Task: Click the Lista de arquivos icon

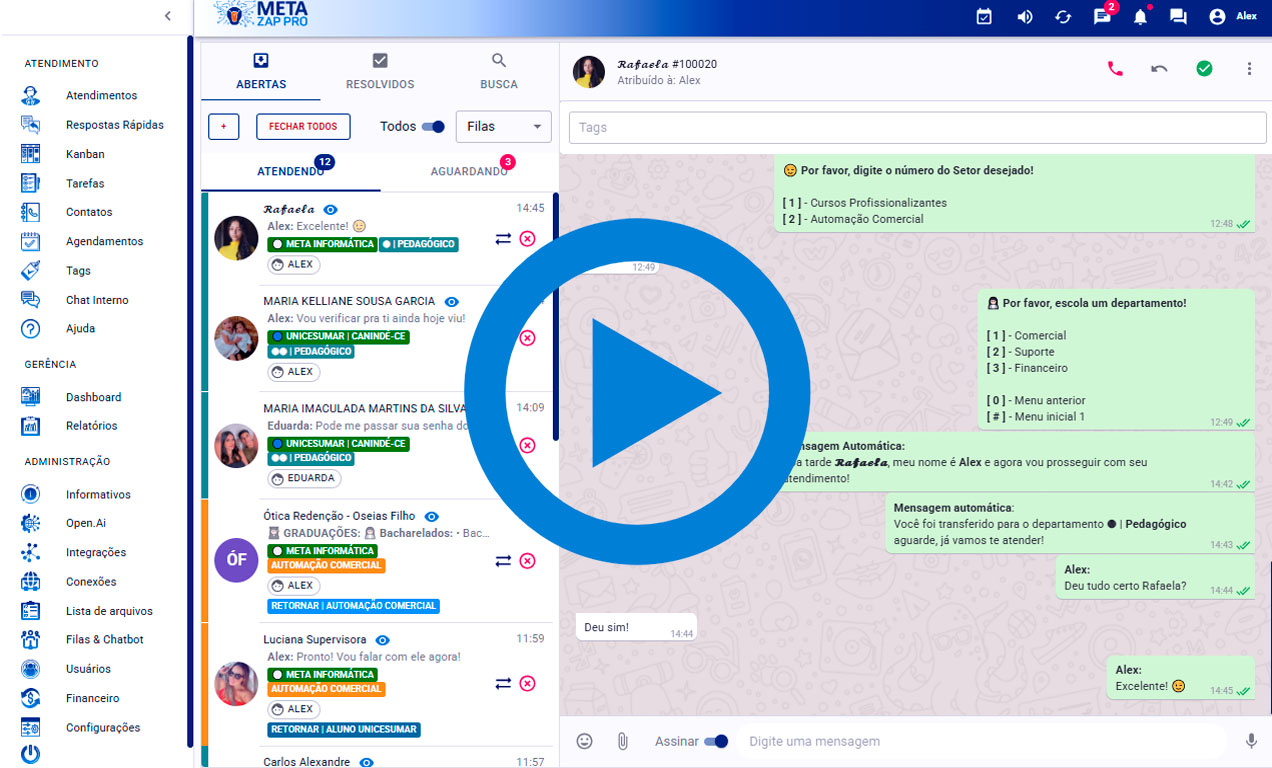Action: [x=30, y=610]
